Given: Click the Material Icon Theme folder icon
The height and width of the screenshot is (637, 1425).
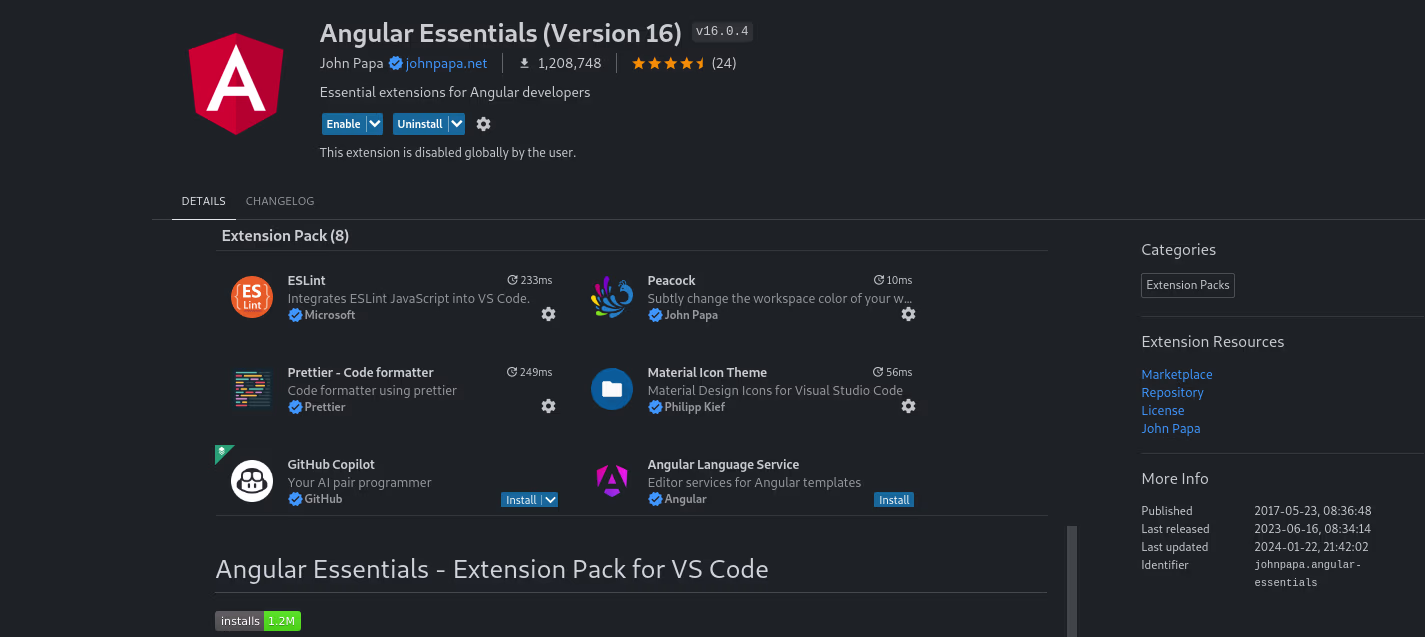Looking at the screenshot, I should point(612,390).
